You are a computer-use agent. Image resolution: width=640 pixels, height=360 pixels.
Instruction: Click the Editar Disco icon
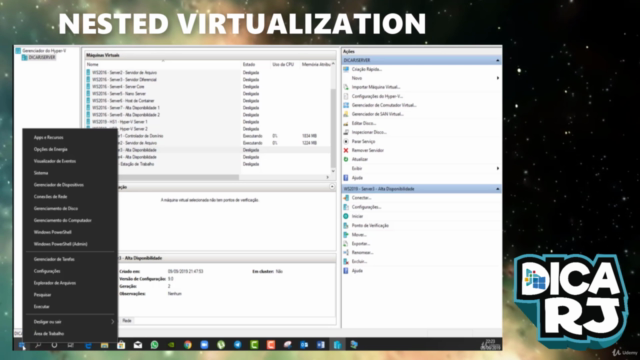click(x=346, y=123)
